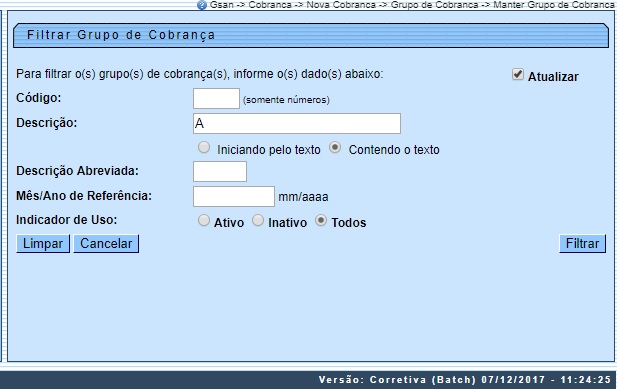Choose the Ativo usage indicator
The image size is (617, 390).
[x=204, y=220]
